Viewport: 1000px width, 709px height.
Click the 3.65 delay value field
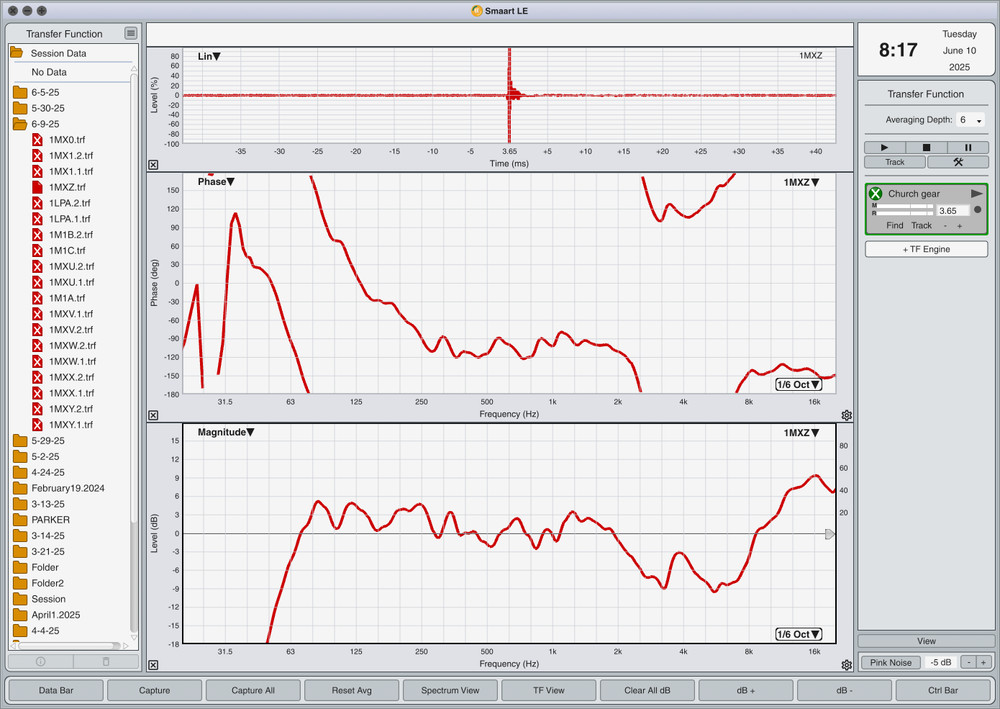[953, 210]
